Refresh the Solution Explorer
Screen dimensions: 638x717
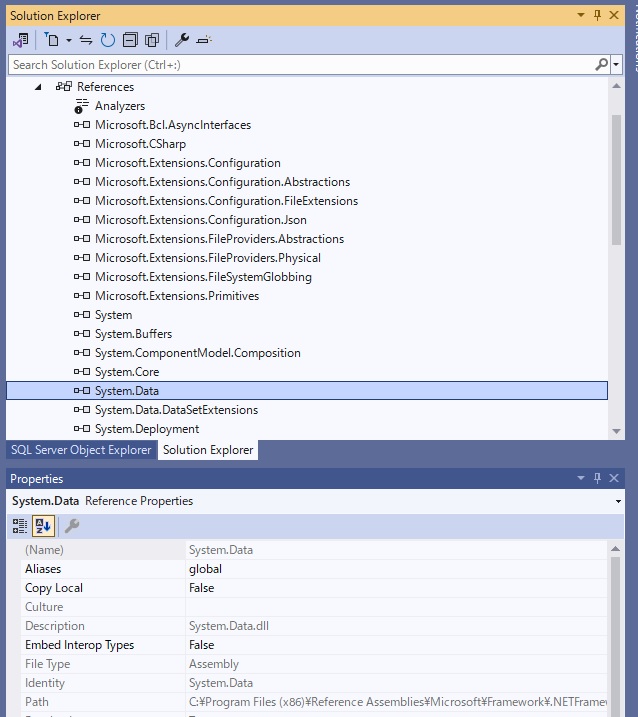pos(107,40)
